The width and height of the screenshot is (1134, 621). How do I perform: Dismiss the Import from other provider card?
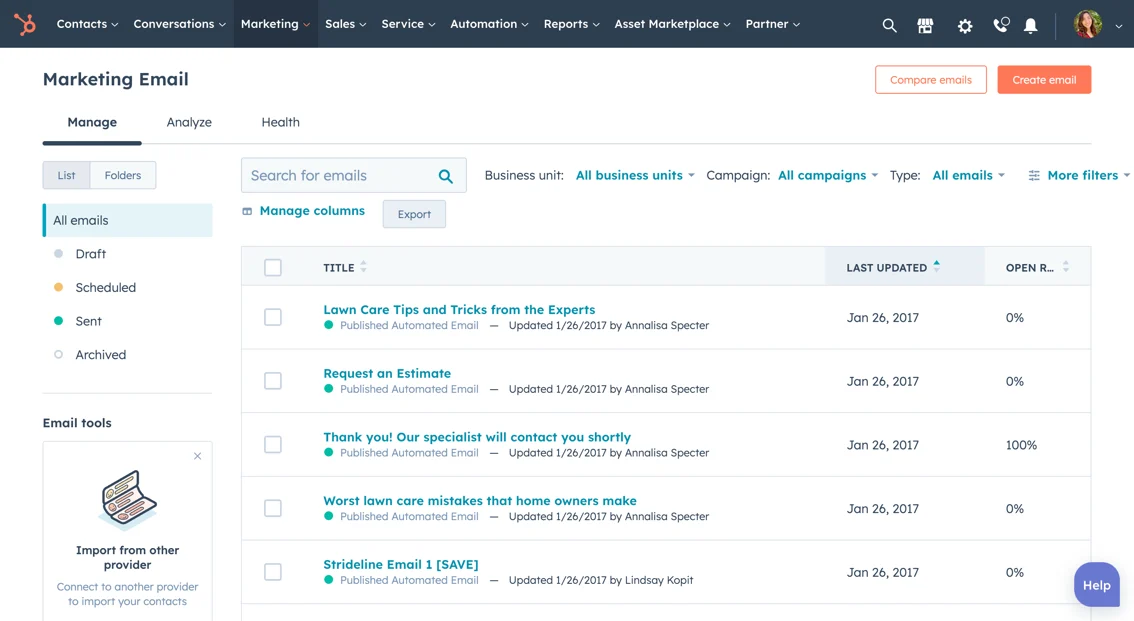pyautogui.click(x=197, y=456)
